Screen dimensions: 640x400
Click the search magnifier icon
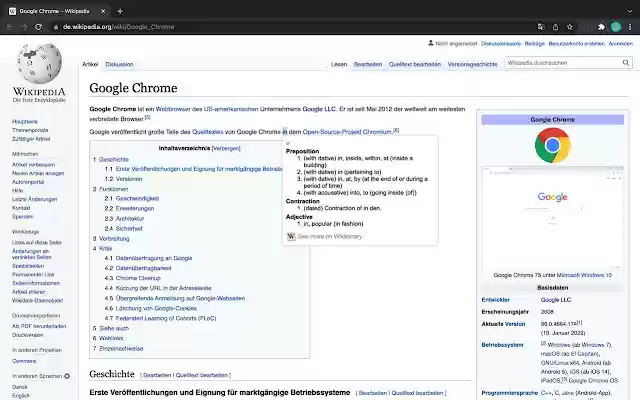pyautogui.click(x=625, y=63)
